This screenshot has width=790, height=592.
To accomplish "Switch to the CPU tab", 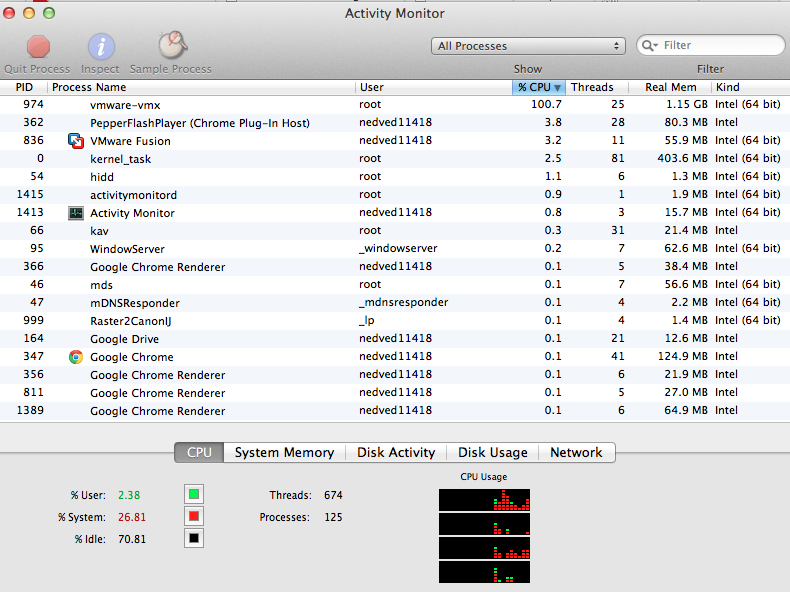I will click(x=199, y=452).
